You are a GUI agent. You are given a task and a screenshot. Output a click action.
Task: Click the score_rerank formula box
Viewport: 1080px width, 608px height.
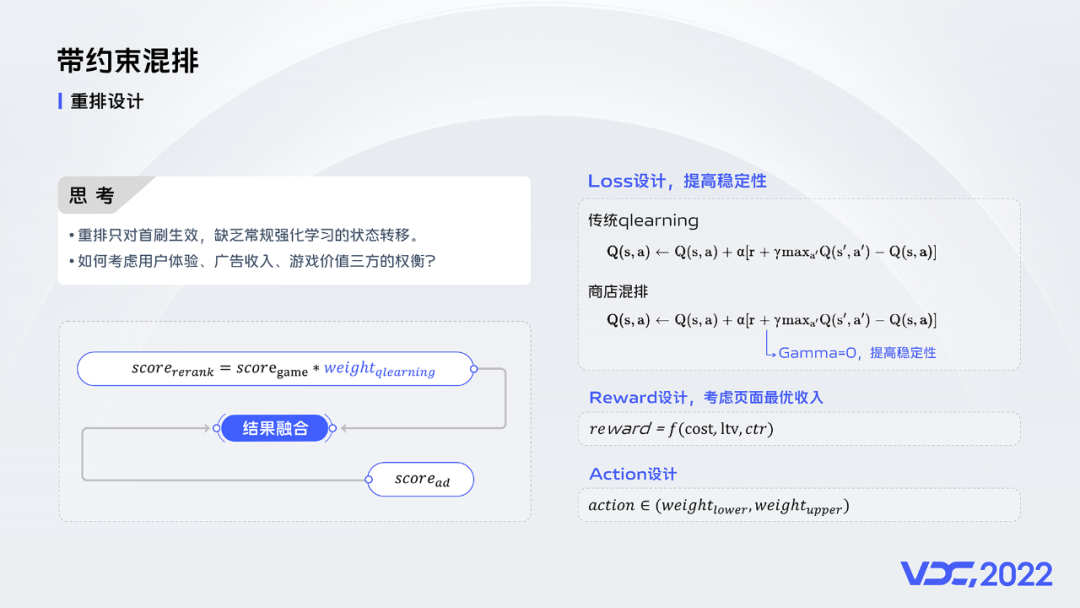(276, 369)
